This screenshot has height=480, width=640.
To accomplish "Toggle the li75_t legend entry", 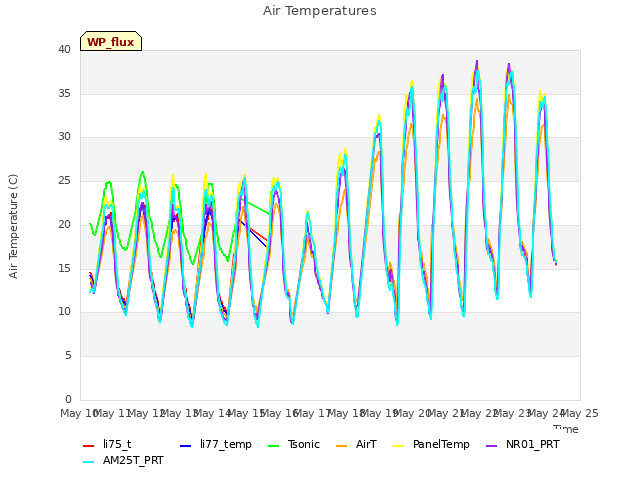I will click(107, 444).
